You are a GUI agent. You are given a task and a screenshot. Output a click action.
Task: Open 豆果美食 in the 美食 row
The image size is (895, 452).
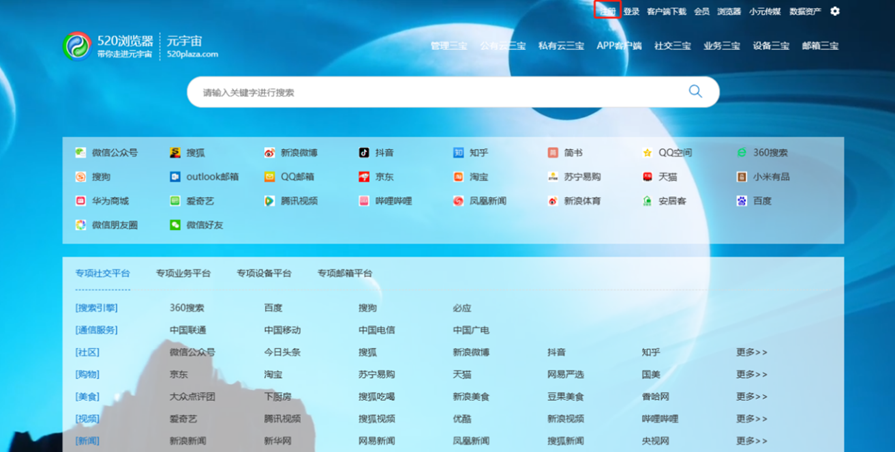[566, 397]
